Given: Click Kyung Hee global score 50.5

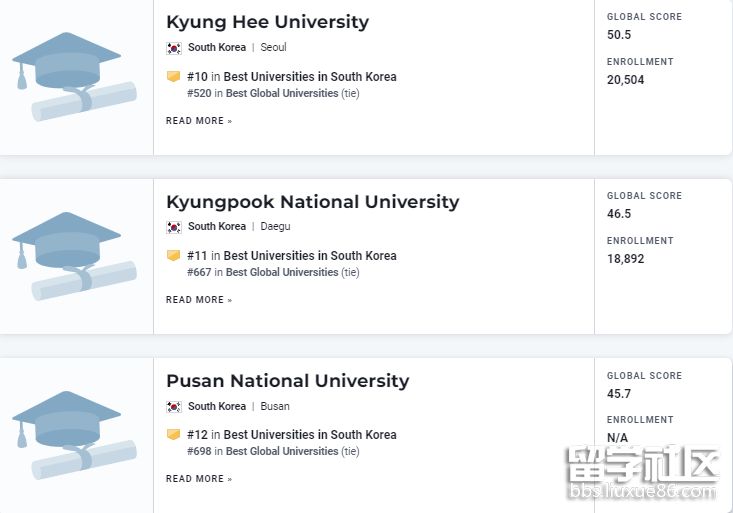Looking at the screenshot, I should [x=619, y=35].
